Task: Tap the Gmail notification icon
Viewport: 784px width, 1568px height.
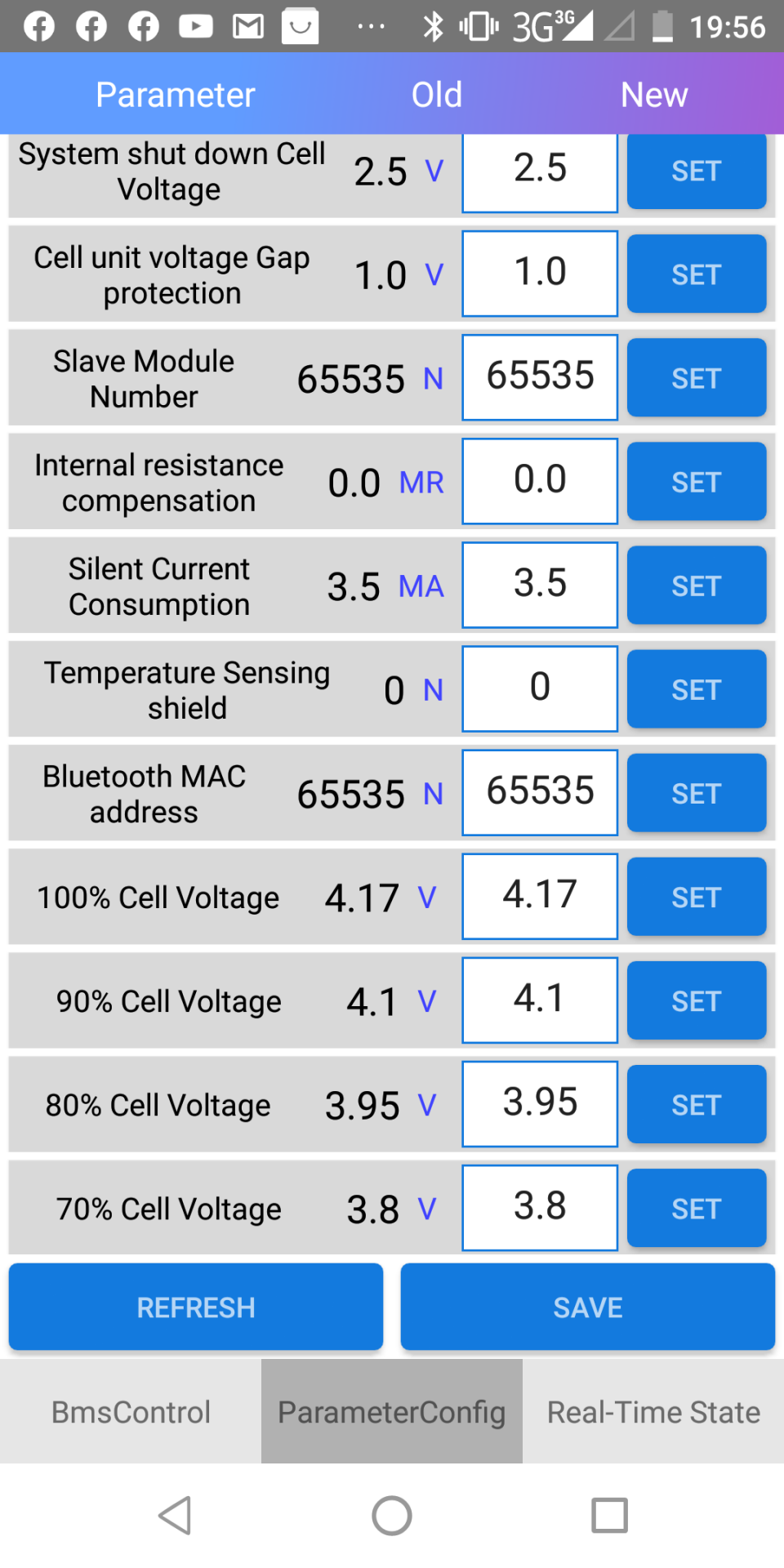Action: [248, 26]
